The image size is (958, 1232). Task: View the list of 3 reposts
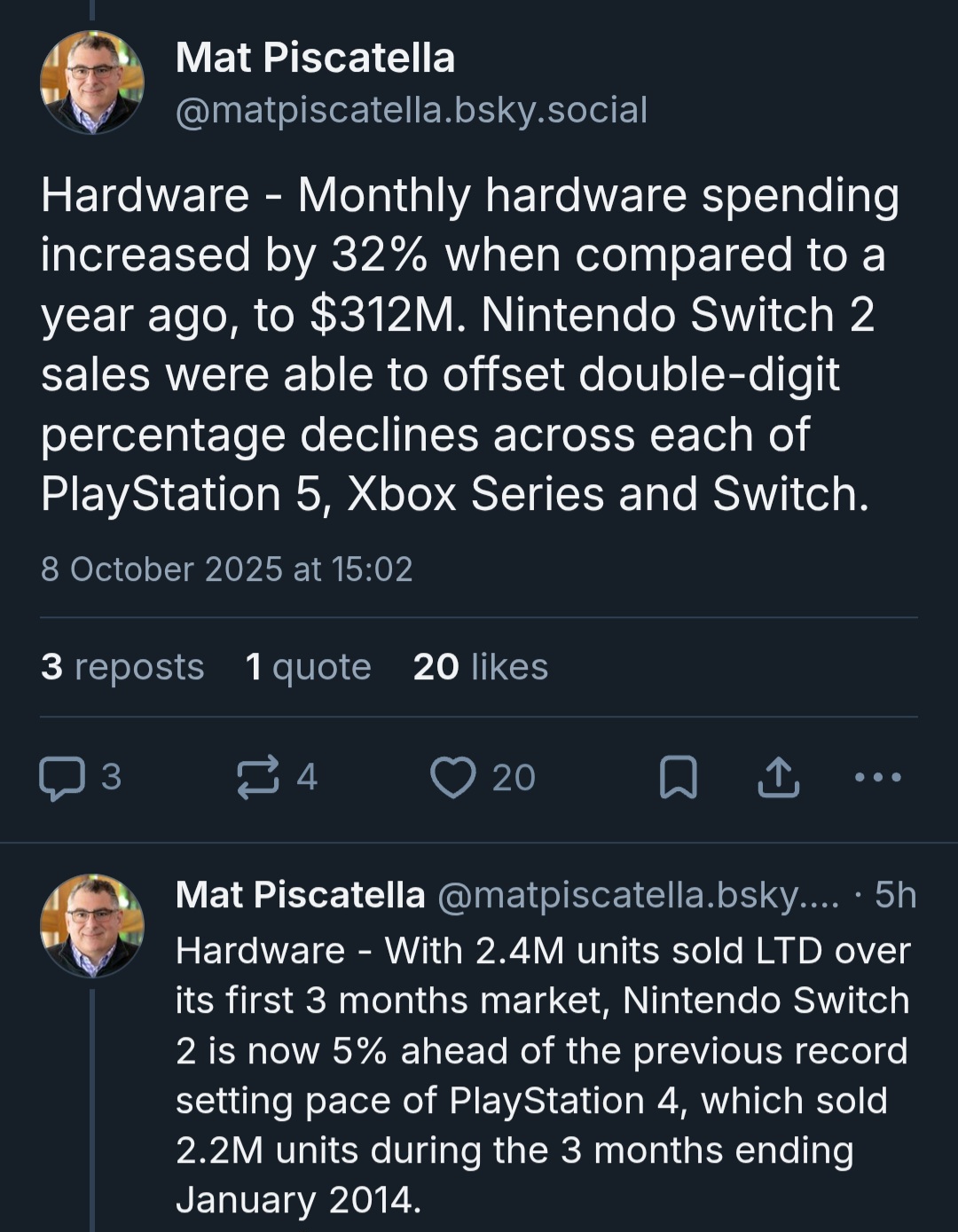click(122, 667)
